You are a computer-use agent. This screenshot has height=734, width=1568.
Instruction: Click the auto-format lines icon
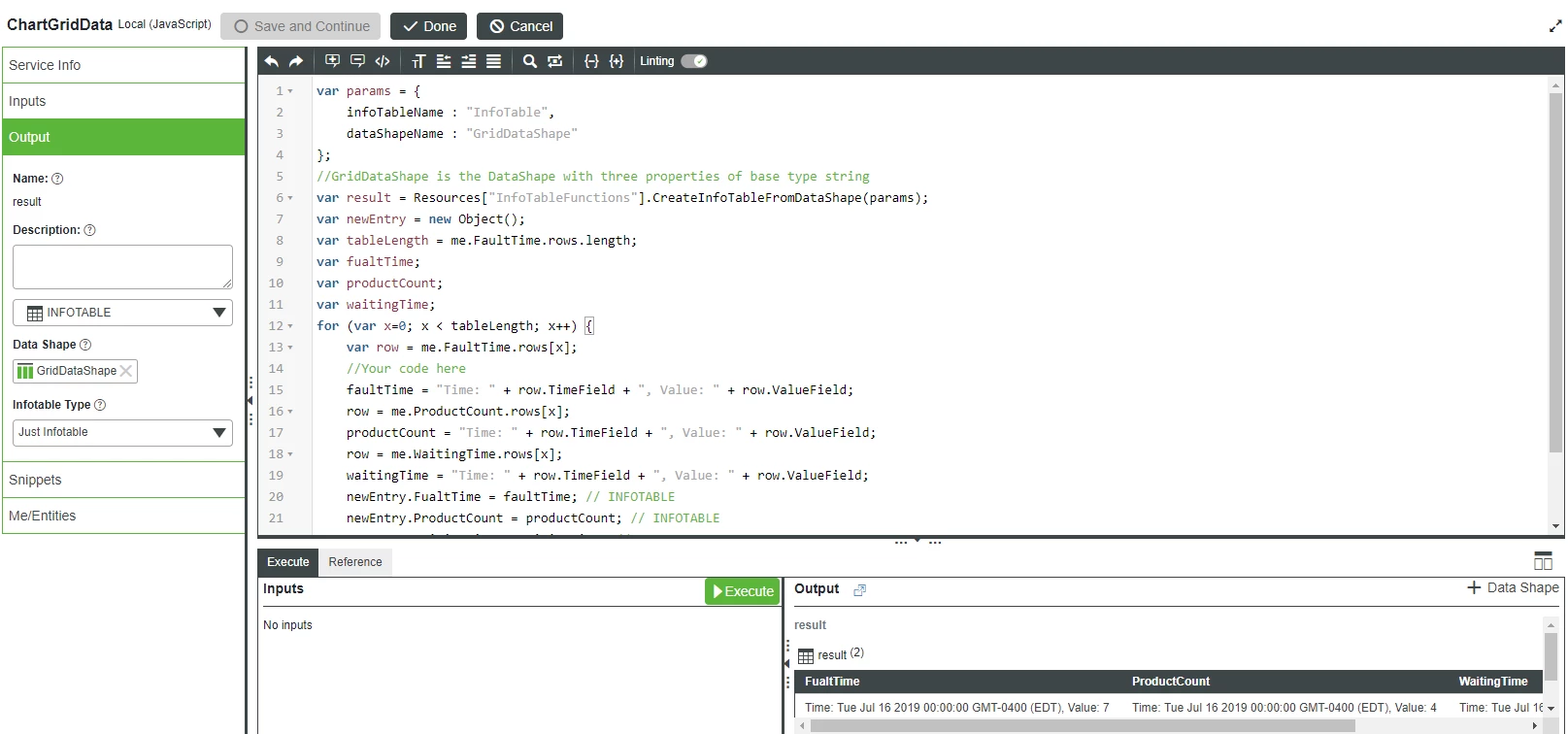pyautogui.click(x=493, y=61)
